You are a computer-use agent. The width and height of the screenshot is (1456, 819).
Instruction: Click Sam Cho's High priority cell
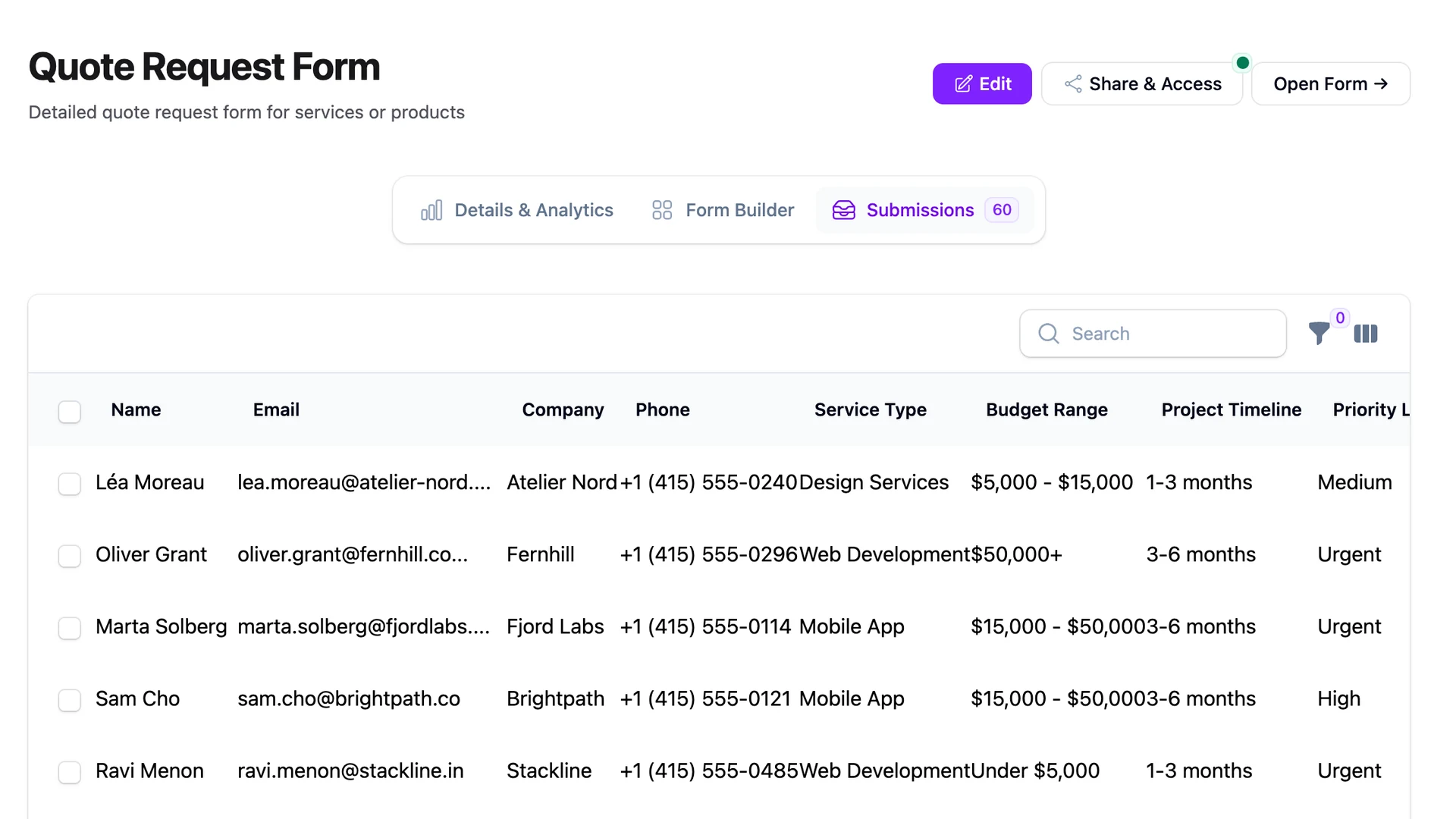pos(1338,698)
